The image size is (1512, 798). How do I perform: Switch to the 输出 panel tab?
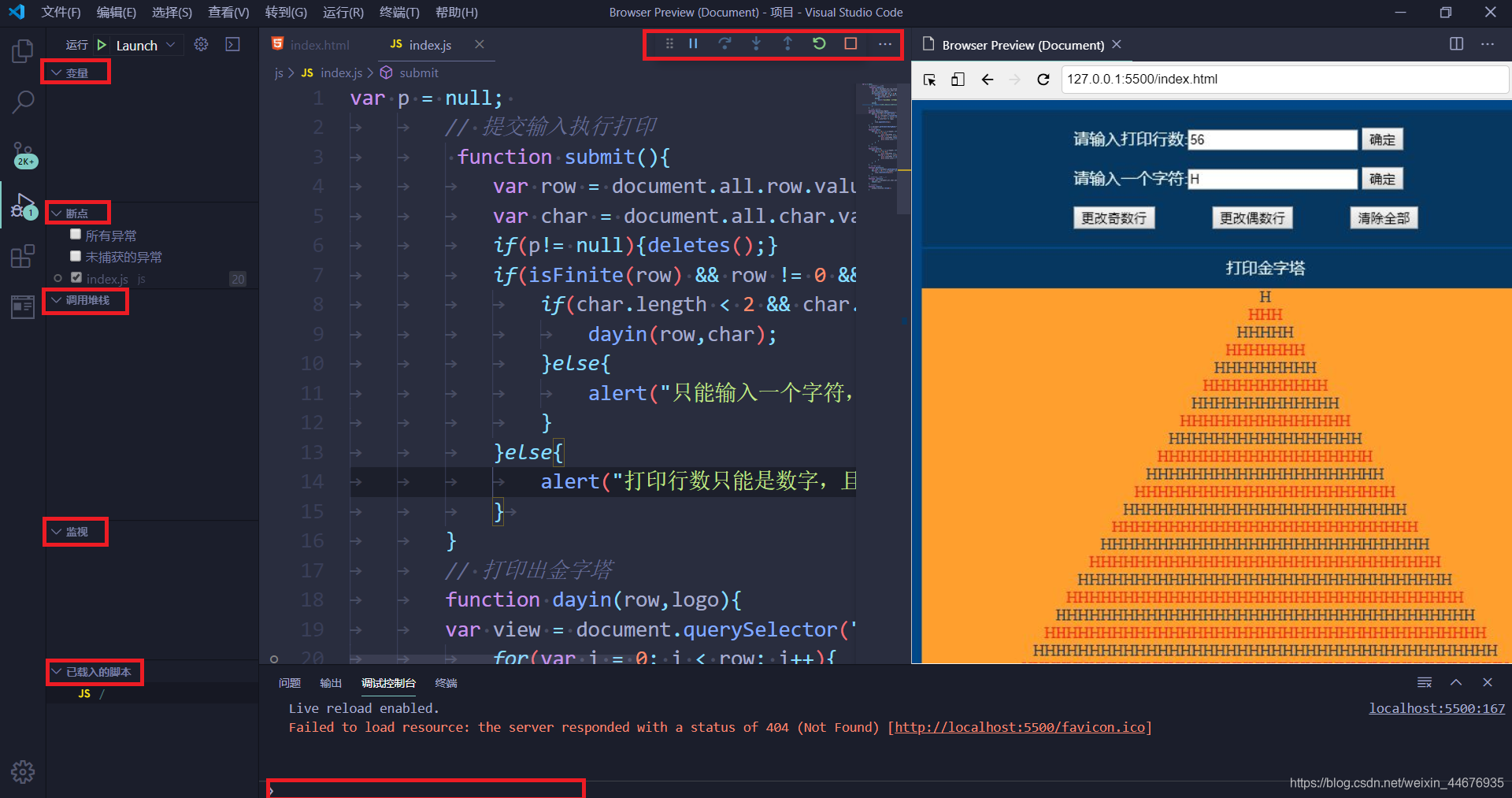pos(331,683)
